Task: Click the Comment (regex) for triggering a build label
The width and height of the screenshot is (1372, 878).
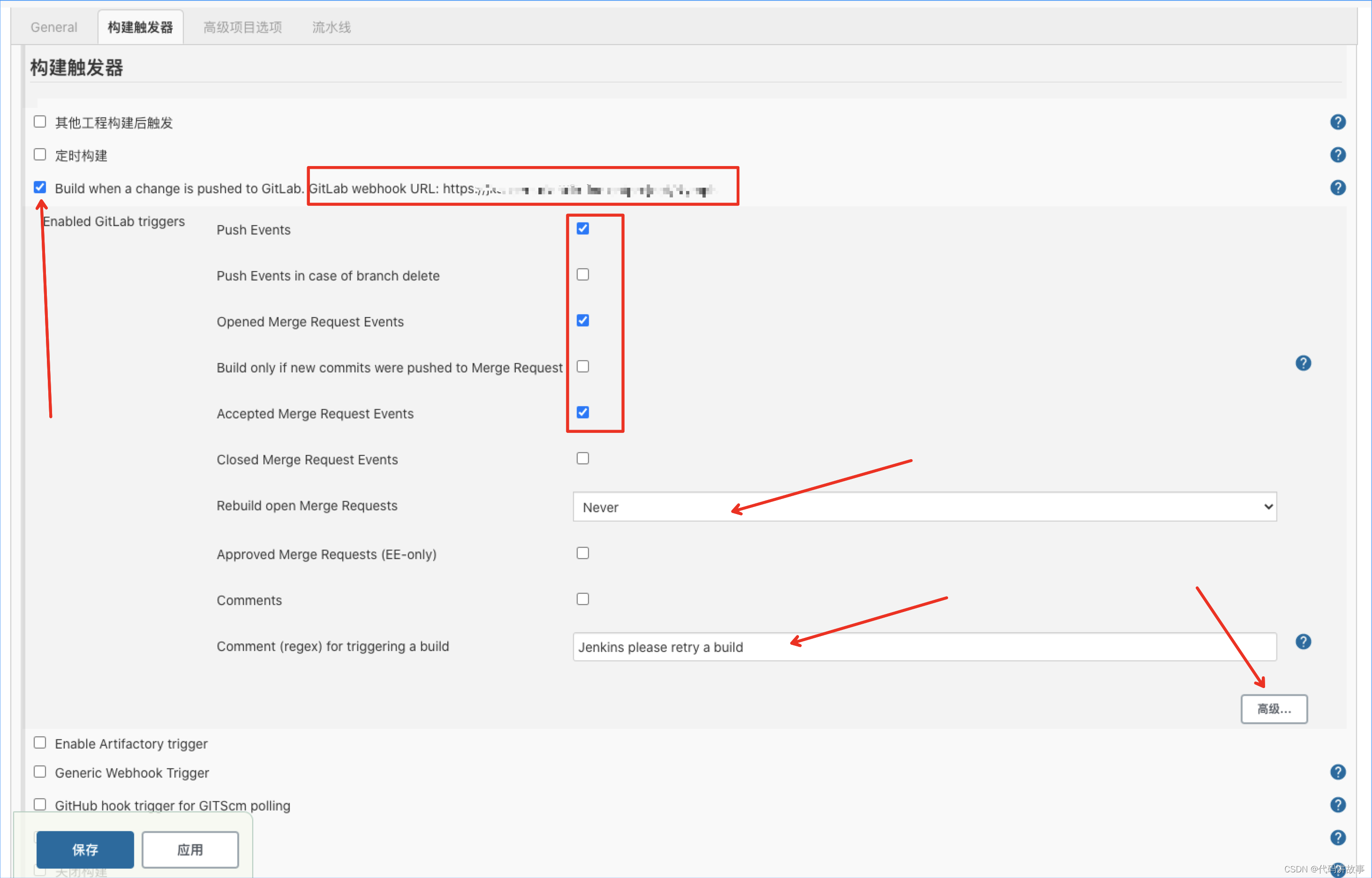Action: (x=333, y=646)
